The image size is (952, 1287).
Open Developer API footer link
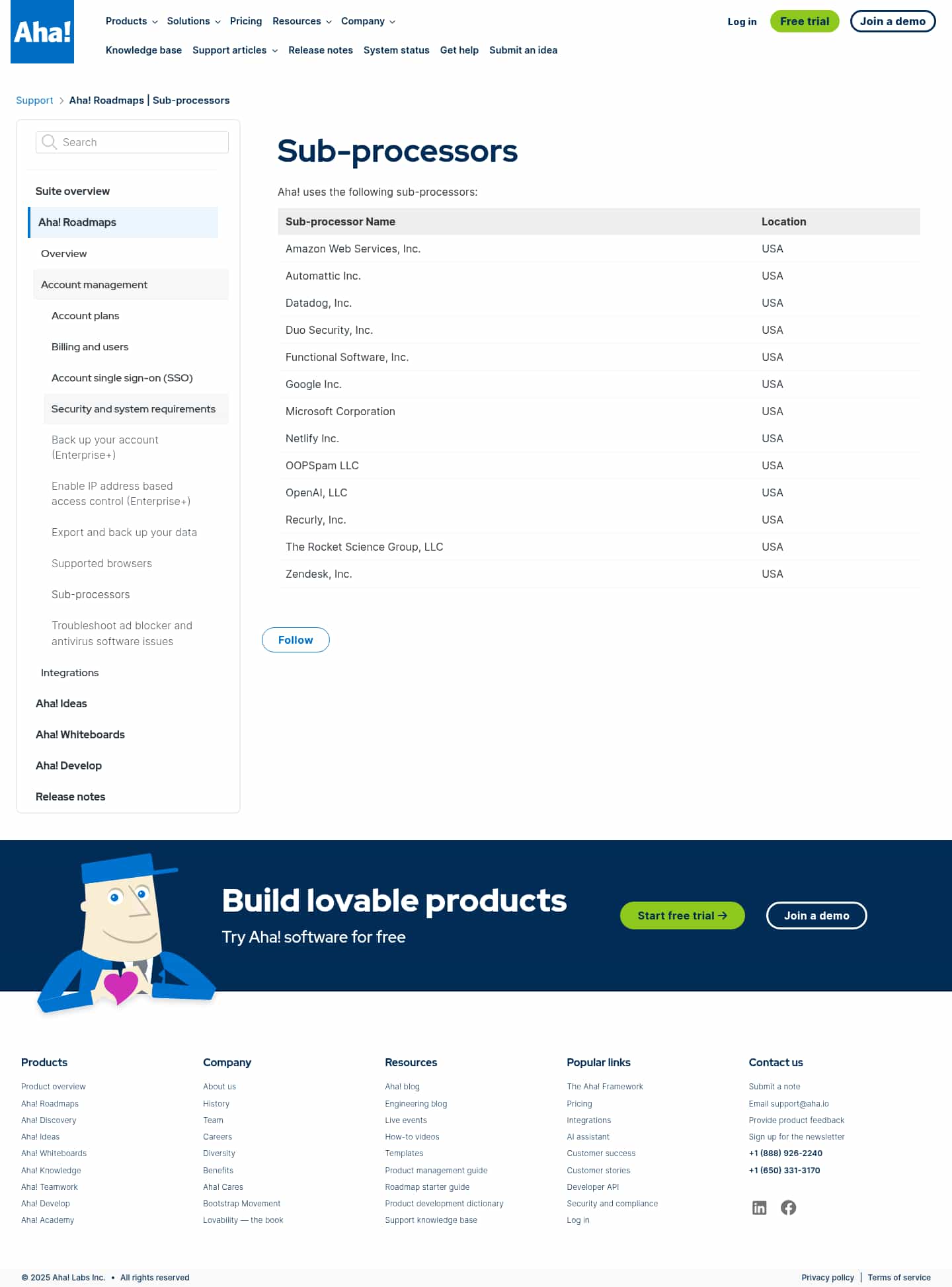(593, 1187)
